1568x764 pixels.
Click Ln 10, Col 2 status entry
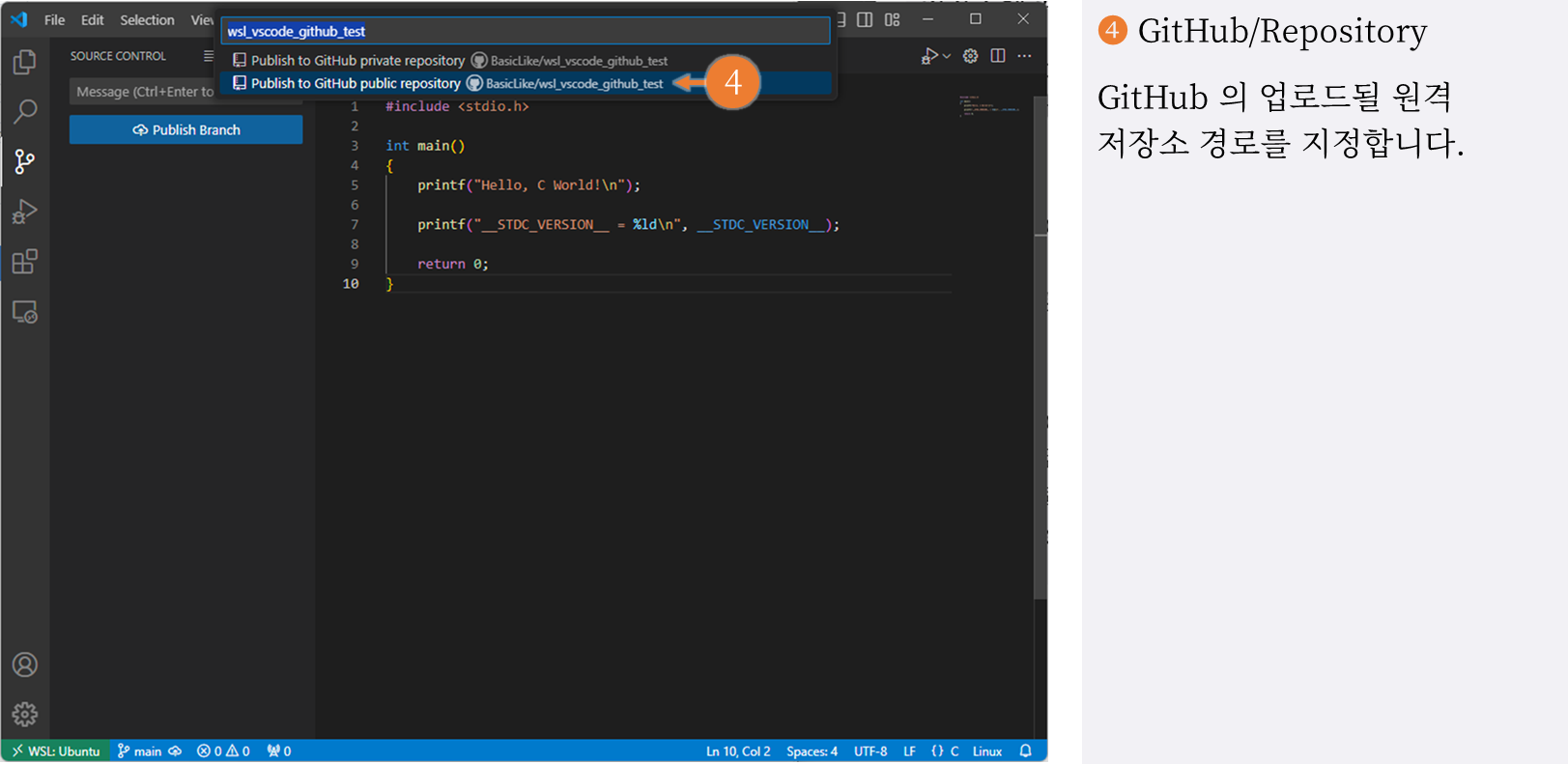click(x=738, y=751)
